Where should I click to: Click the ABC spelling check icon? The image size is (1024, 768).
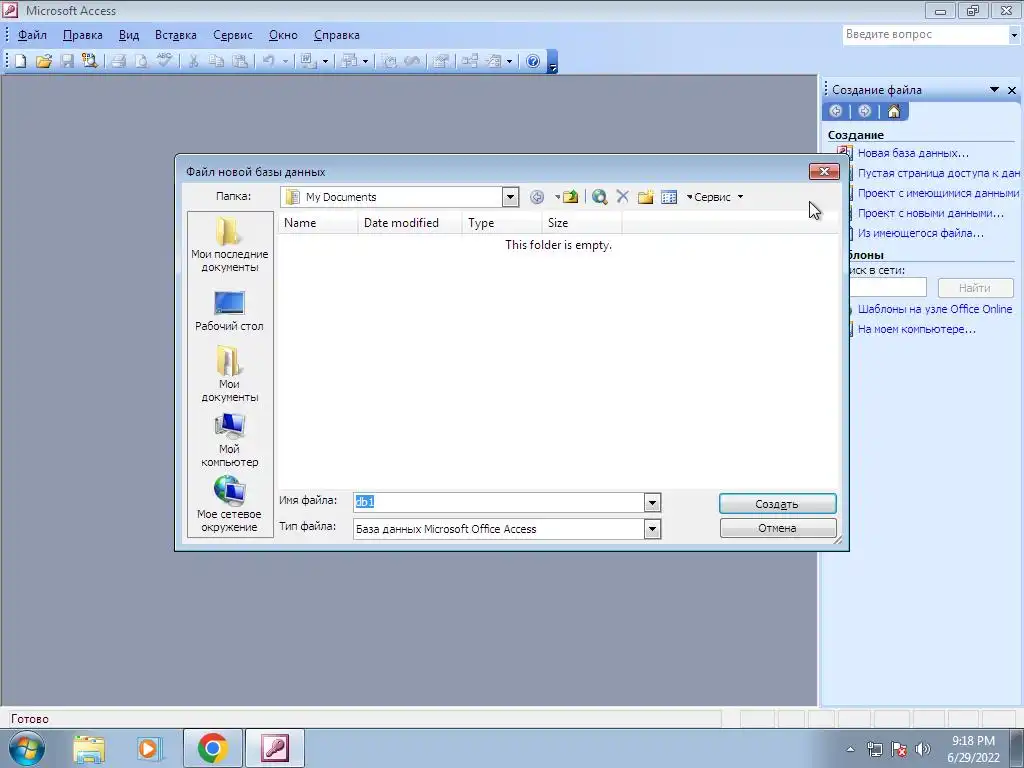(x=164, y=61)
